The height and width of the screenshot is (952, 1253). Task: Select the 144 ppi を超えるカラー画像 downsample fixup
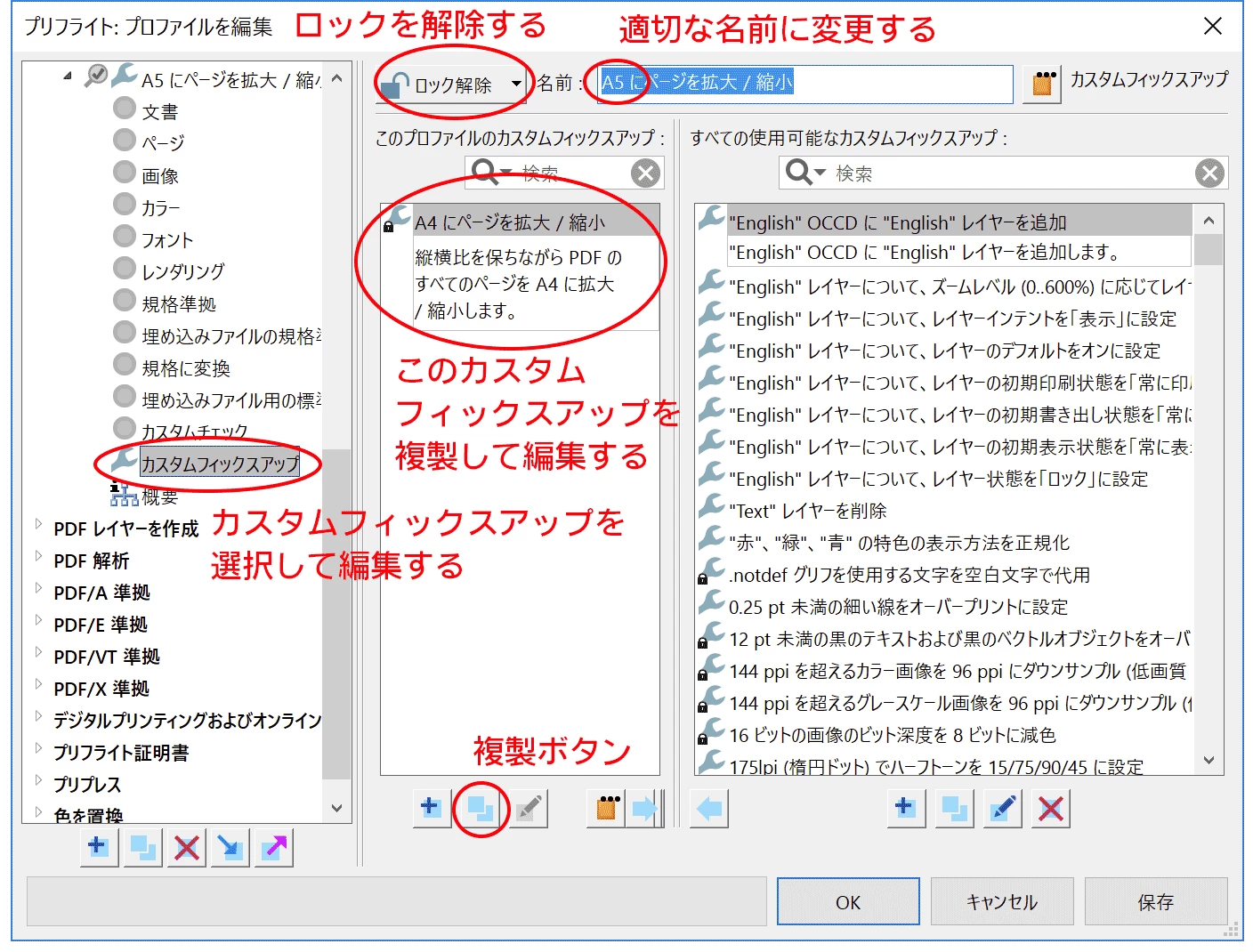(957, 671)
